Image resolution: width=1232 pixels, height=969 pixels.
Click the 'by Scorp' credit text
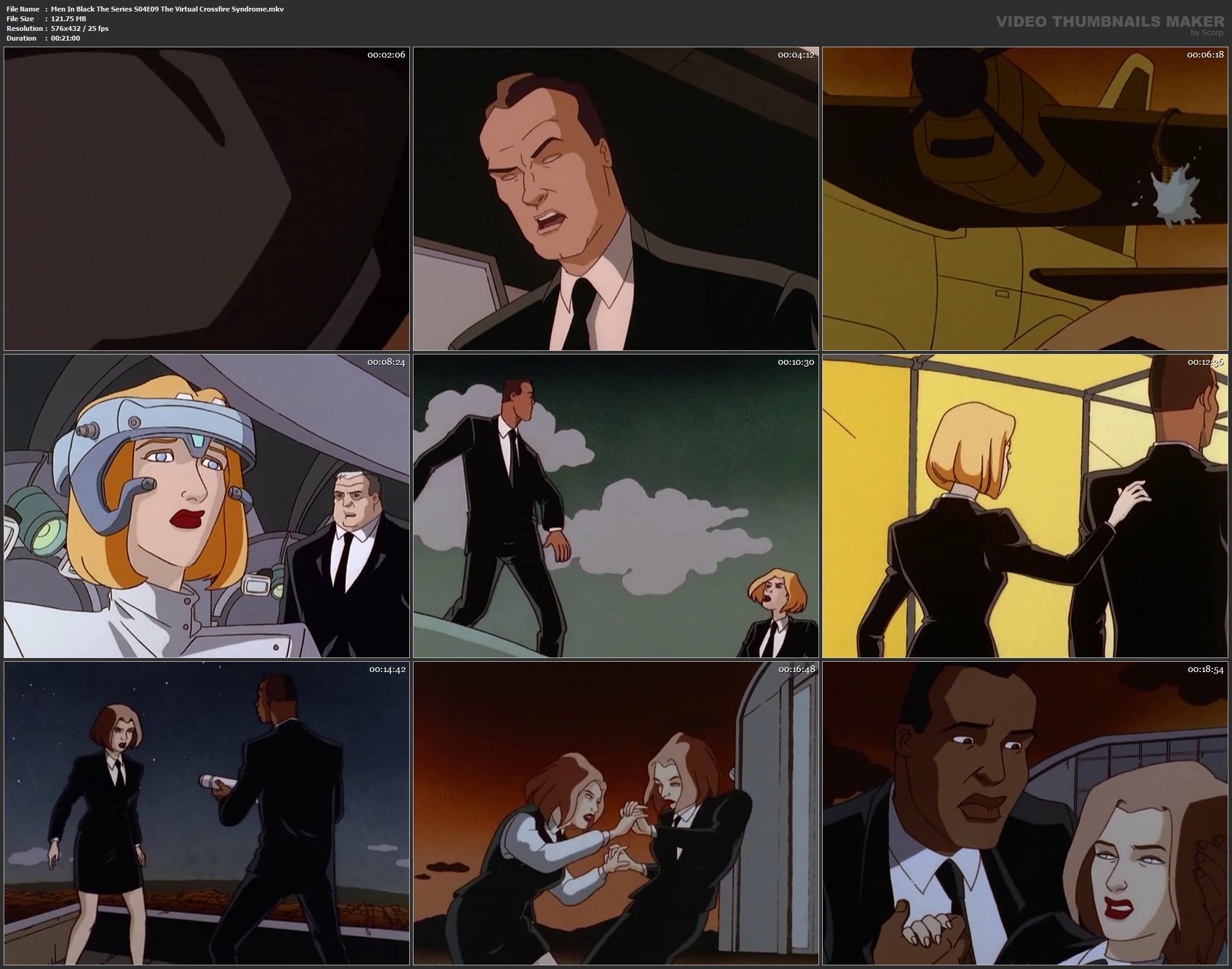pos(1207,33)
